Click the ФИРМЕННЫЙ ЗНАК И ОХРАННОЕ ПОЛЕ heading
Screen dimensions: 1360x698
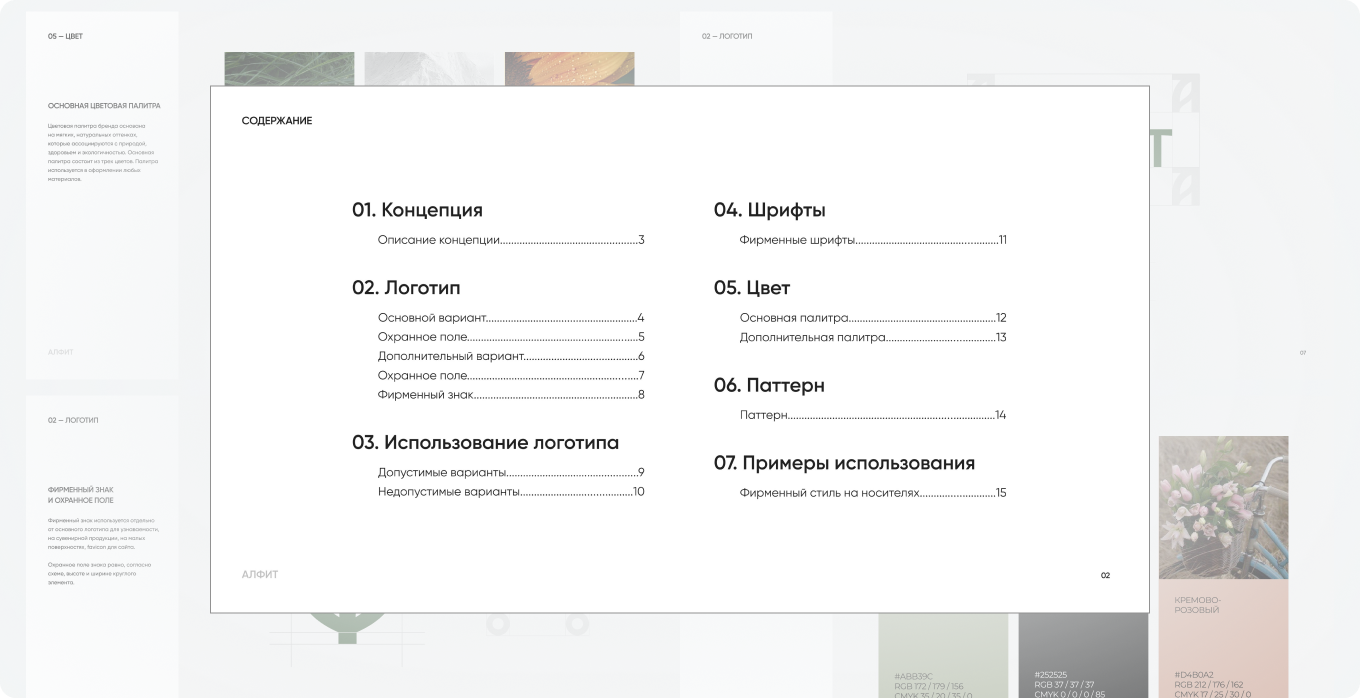(x=81, y=495)
